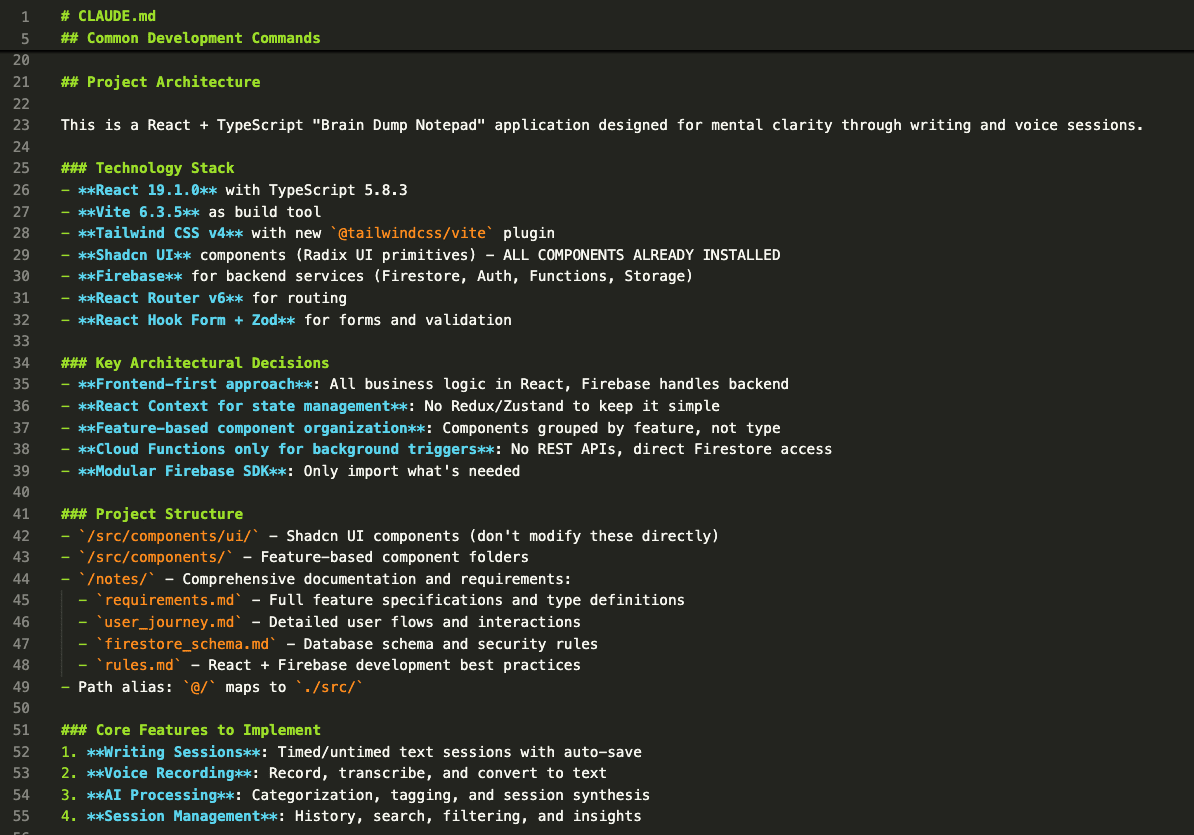
Task: Click '/src/components/ui/' path code
Action: click(169, 536)
